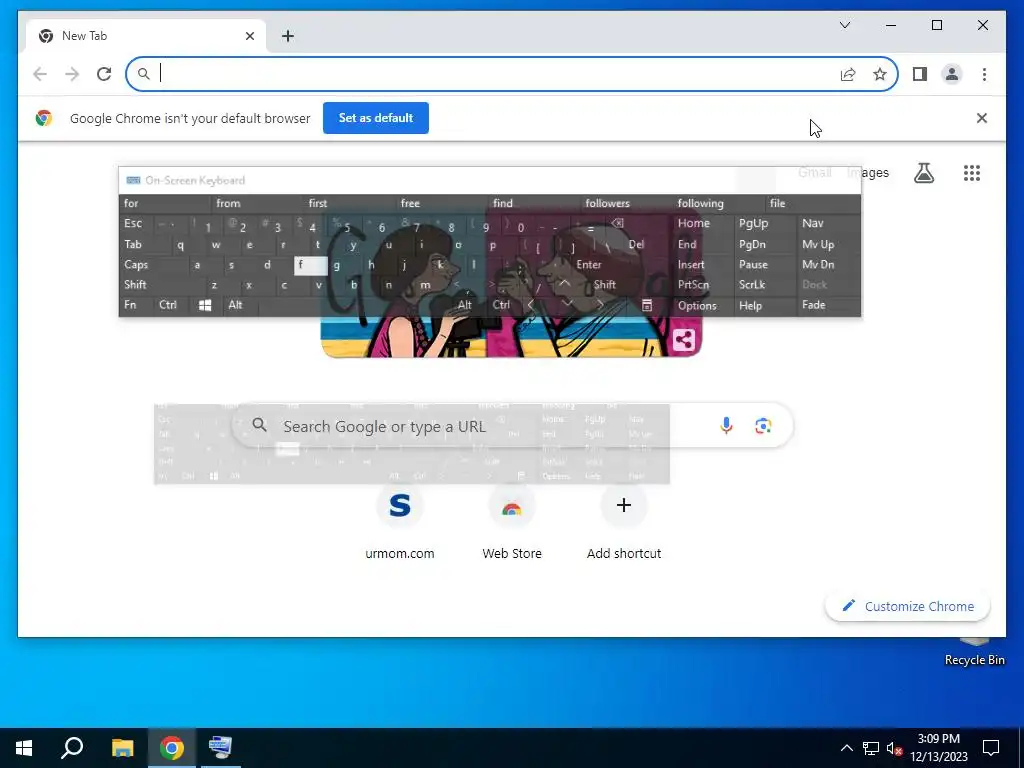Open Search Labs flask icon
Image resolution: width=1024 pixels, height=768 pixels.
click(923, 173)
